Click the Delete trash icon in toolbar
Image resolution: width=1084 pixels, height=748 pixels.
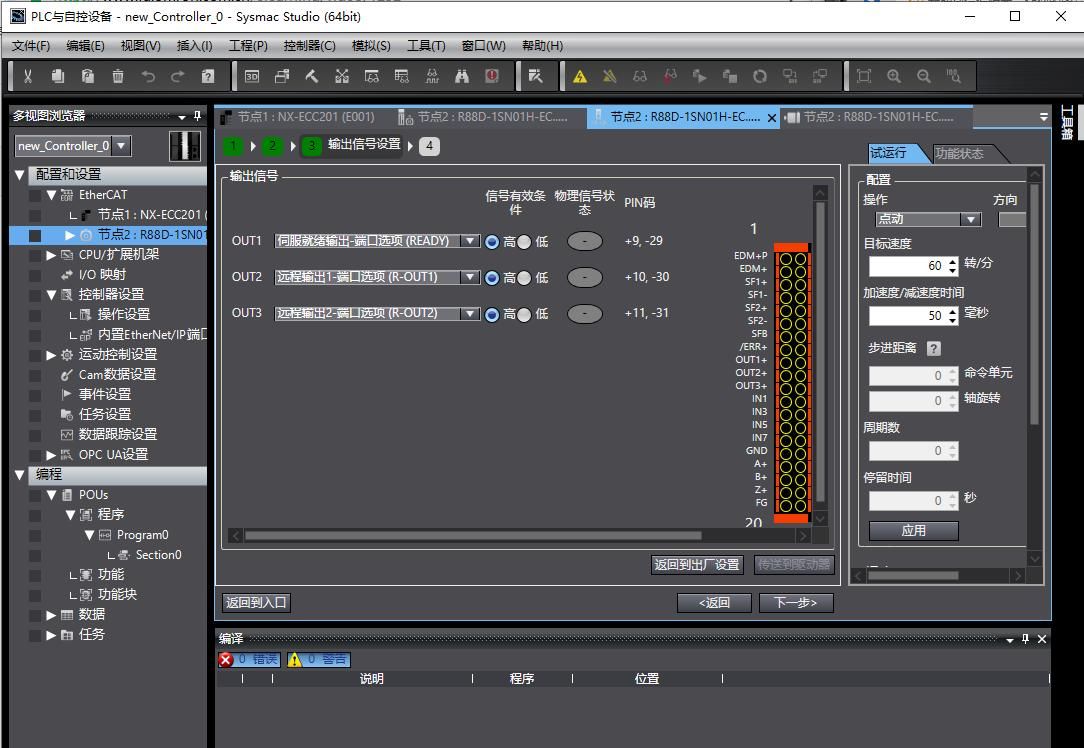118,76
